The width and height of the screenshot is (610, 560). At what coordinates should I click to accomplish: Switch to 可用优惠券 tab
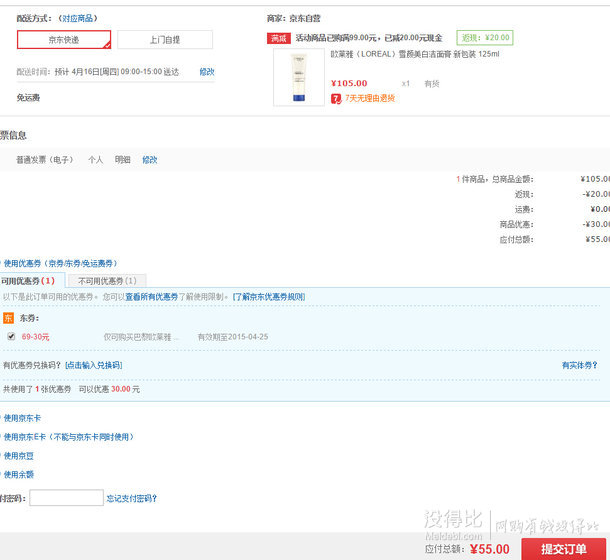coord(30,281)
